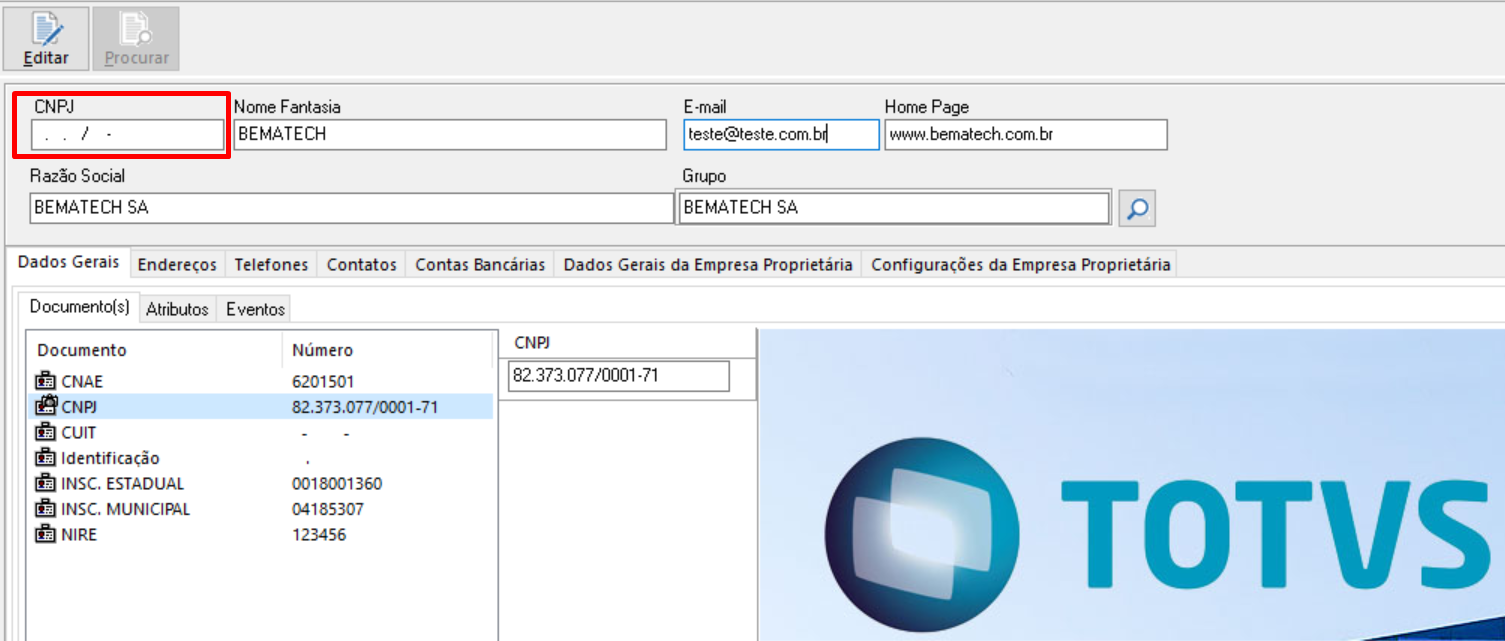This screenshot has height=641, width=1505.
Task: Open the Telefones tab
Action: 271,265
